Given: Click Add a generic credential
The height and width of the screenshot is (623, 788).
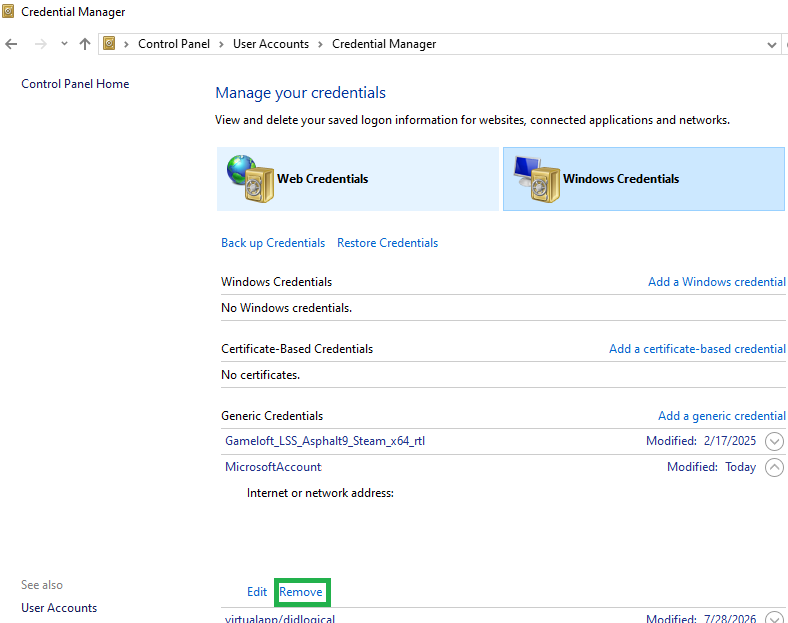Looking at the screenshot, I should (x=722, y=416).
